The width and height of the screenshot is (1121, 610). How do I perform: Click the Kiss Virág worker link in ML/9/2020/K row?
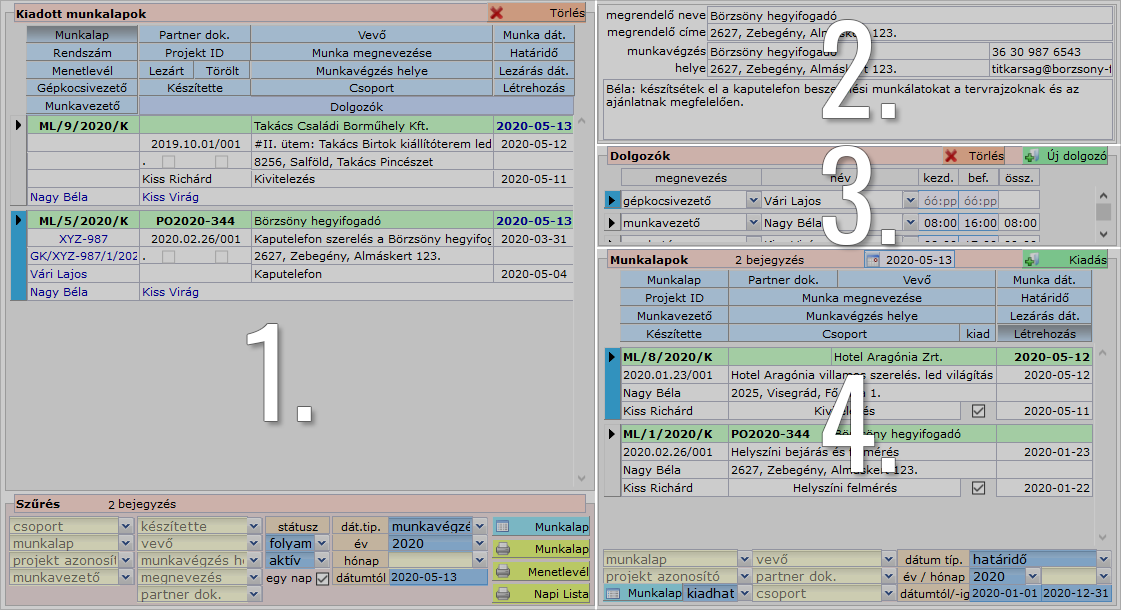[x=170, y=197]
